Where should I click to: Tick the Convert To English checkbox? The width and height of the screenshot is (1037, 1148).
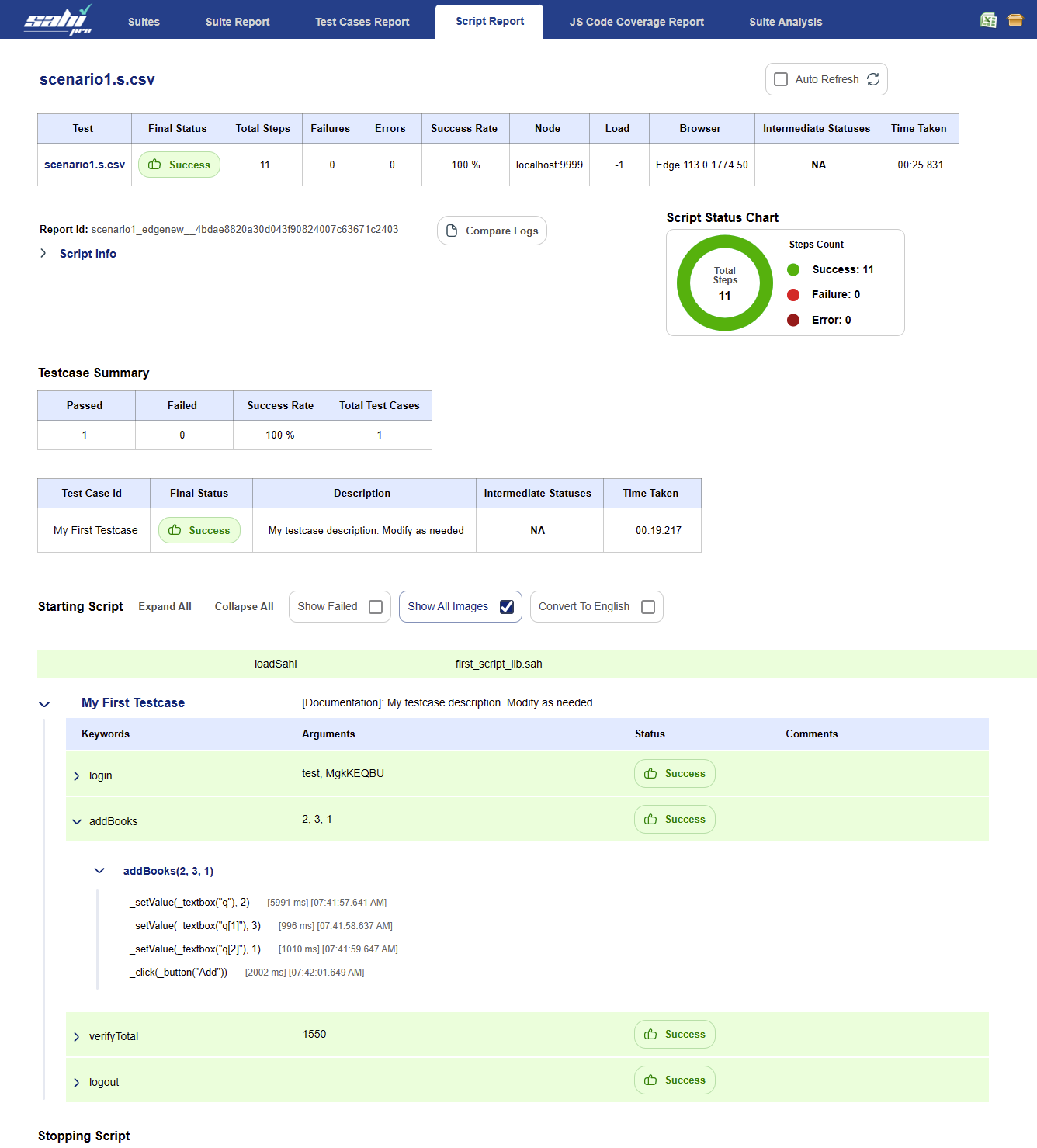tap(648, 607)
